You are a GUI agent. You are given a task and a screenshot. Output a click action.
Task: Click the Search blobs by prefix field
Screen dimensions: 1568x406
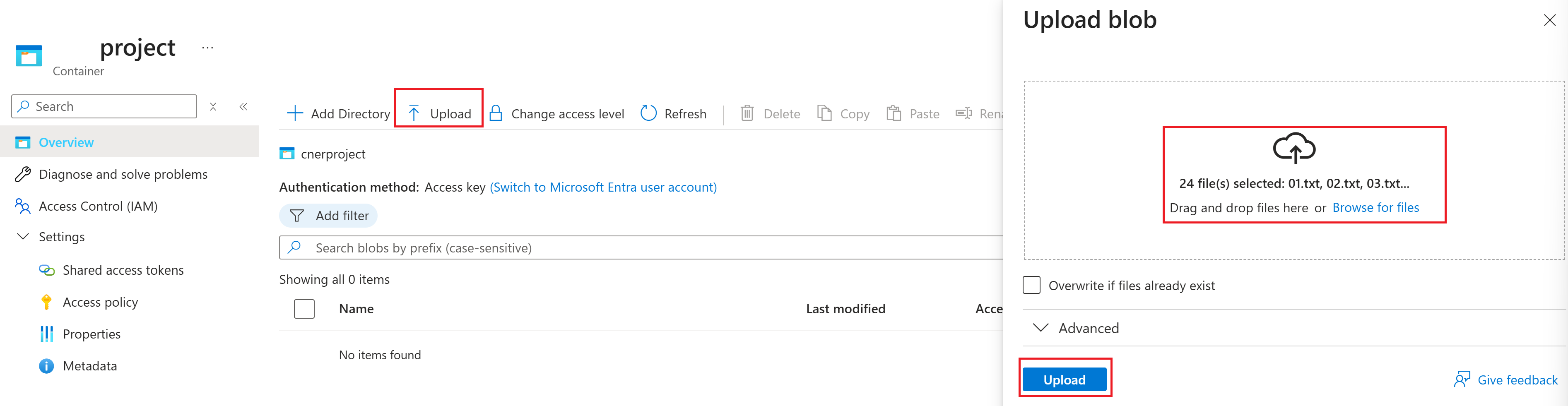tap(639, 248)
